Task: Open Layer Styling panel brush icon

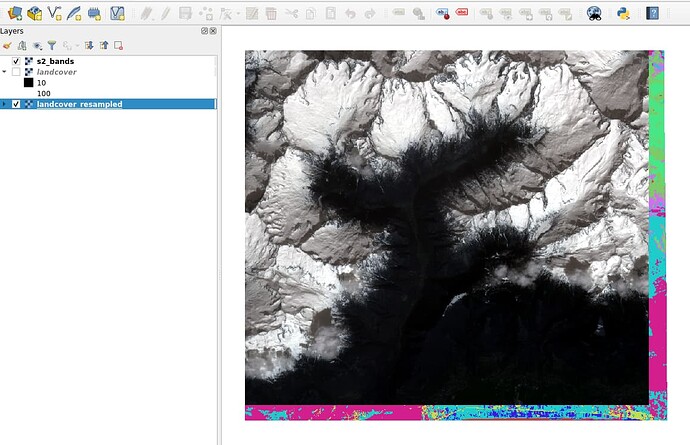Action: pos(7,45)
